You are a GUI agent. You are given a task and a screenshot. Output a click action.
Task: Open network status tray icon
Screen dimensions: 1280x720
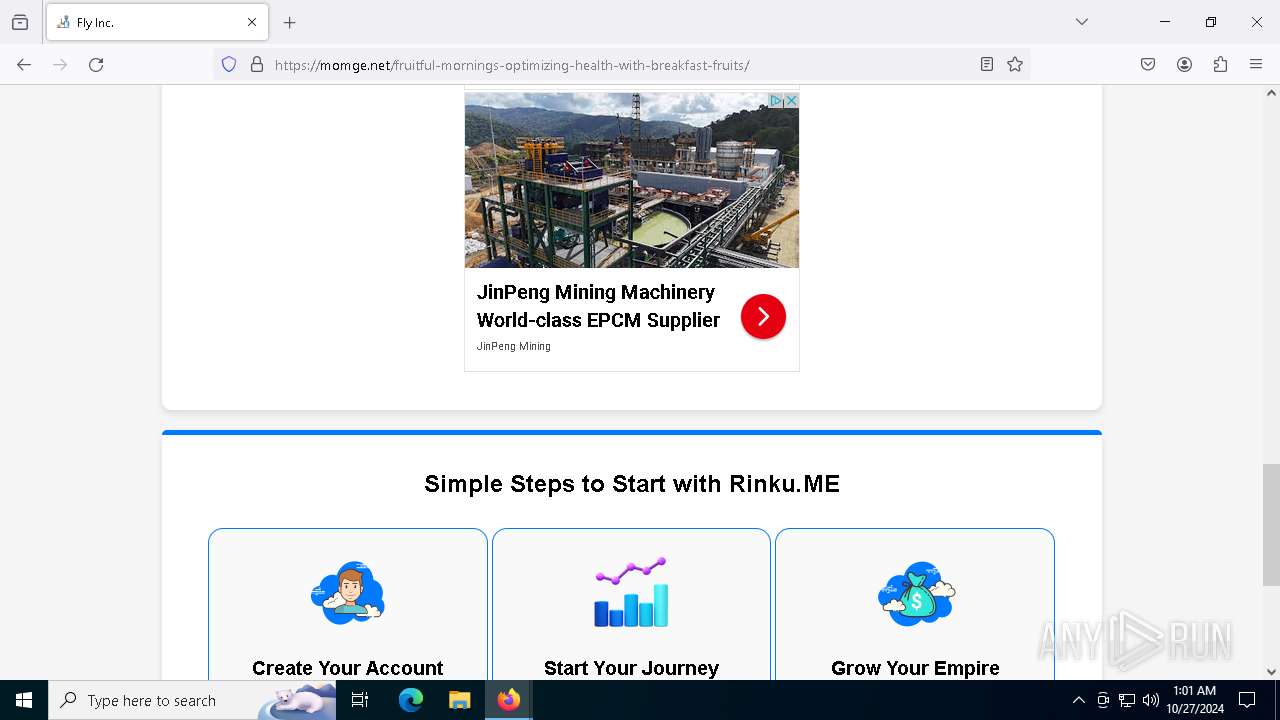coord(1127,700)
